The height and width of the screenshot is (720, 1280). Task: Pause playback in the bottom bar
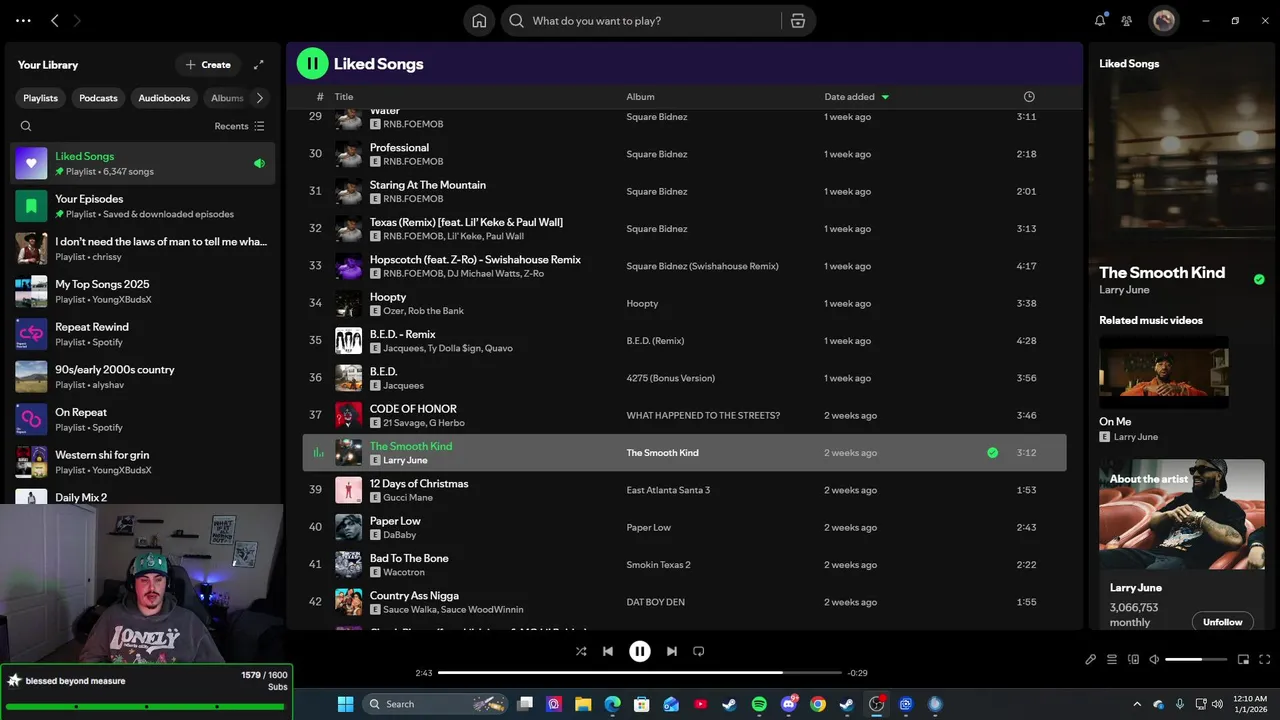point(640,651)
